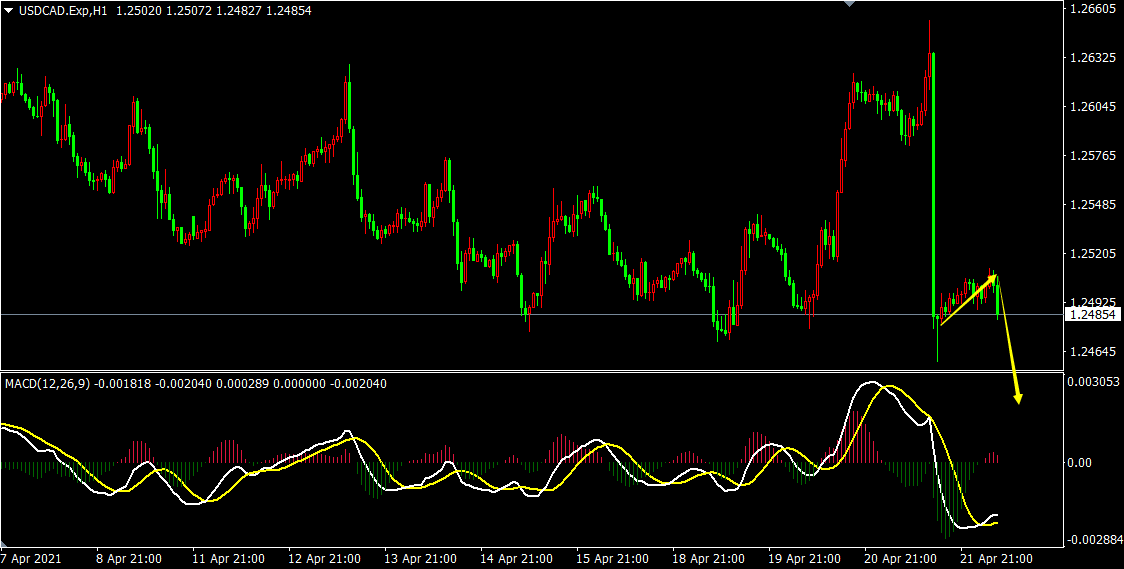Select the long downward yellow arrow's arrowhead
Screen dimensions: 1124x569
1018,399
